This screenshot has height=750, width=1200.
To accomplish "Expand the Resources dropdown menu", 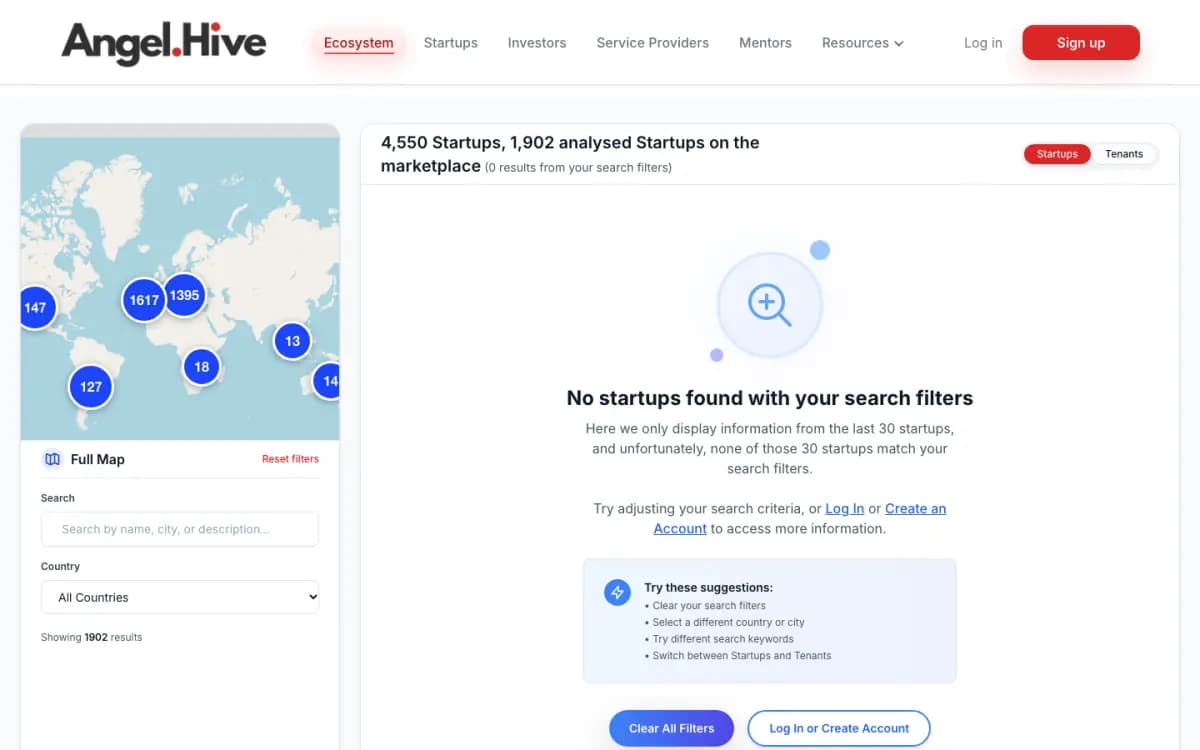I will pos(863,43).
